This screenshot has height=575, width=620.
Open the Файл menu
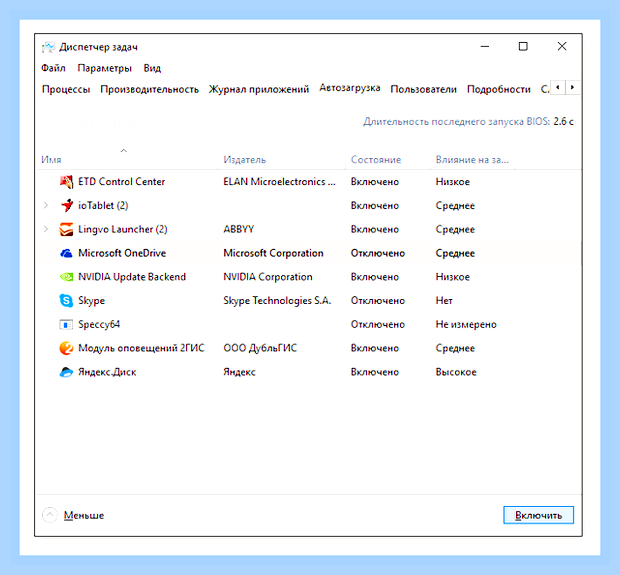click(53, 68)
